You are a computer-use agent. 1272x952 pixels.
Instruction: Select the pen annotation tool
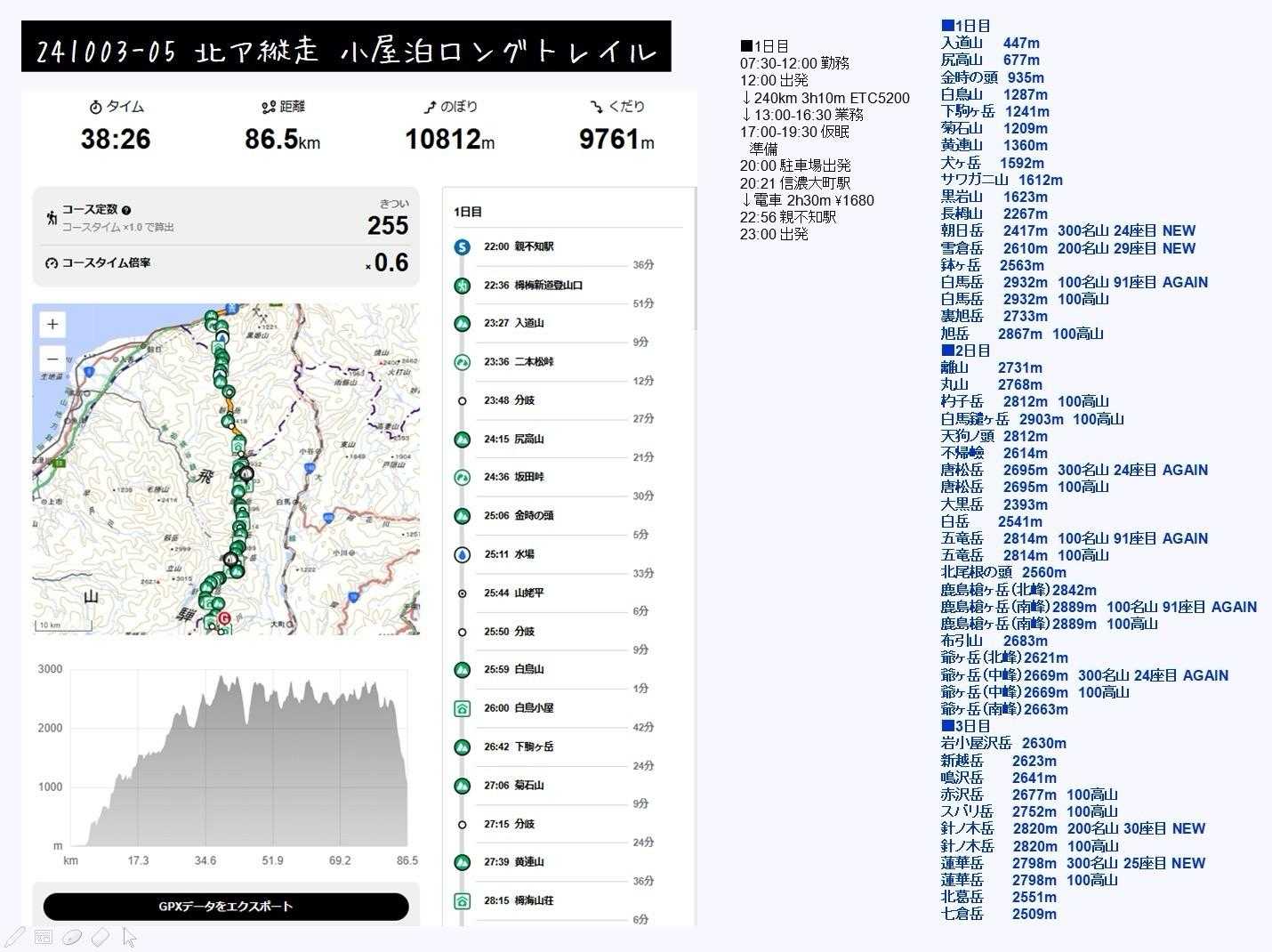point(15,937)
